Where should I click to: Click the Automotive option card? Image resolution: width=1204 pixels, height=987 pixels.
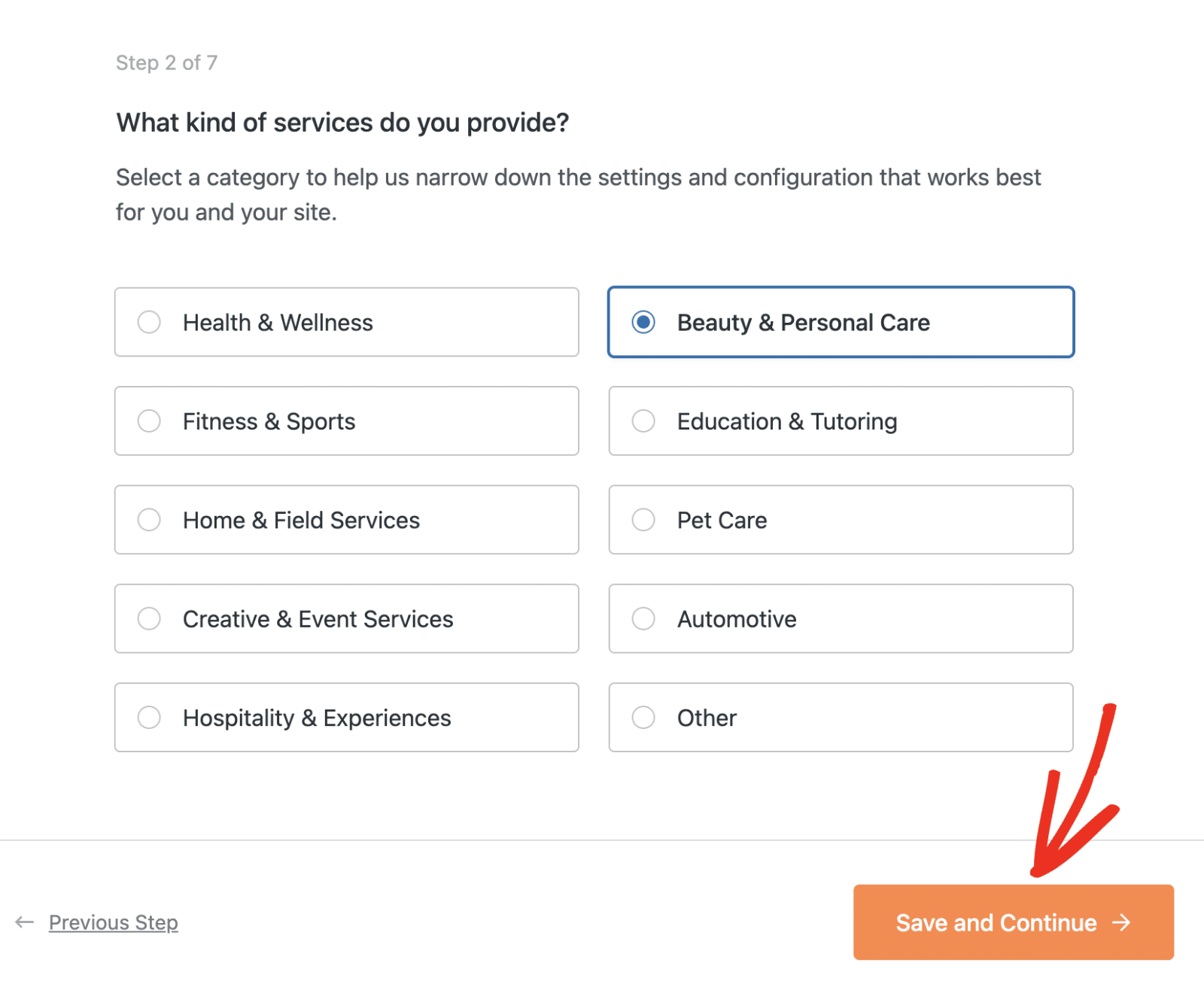pos(841,619)
